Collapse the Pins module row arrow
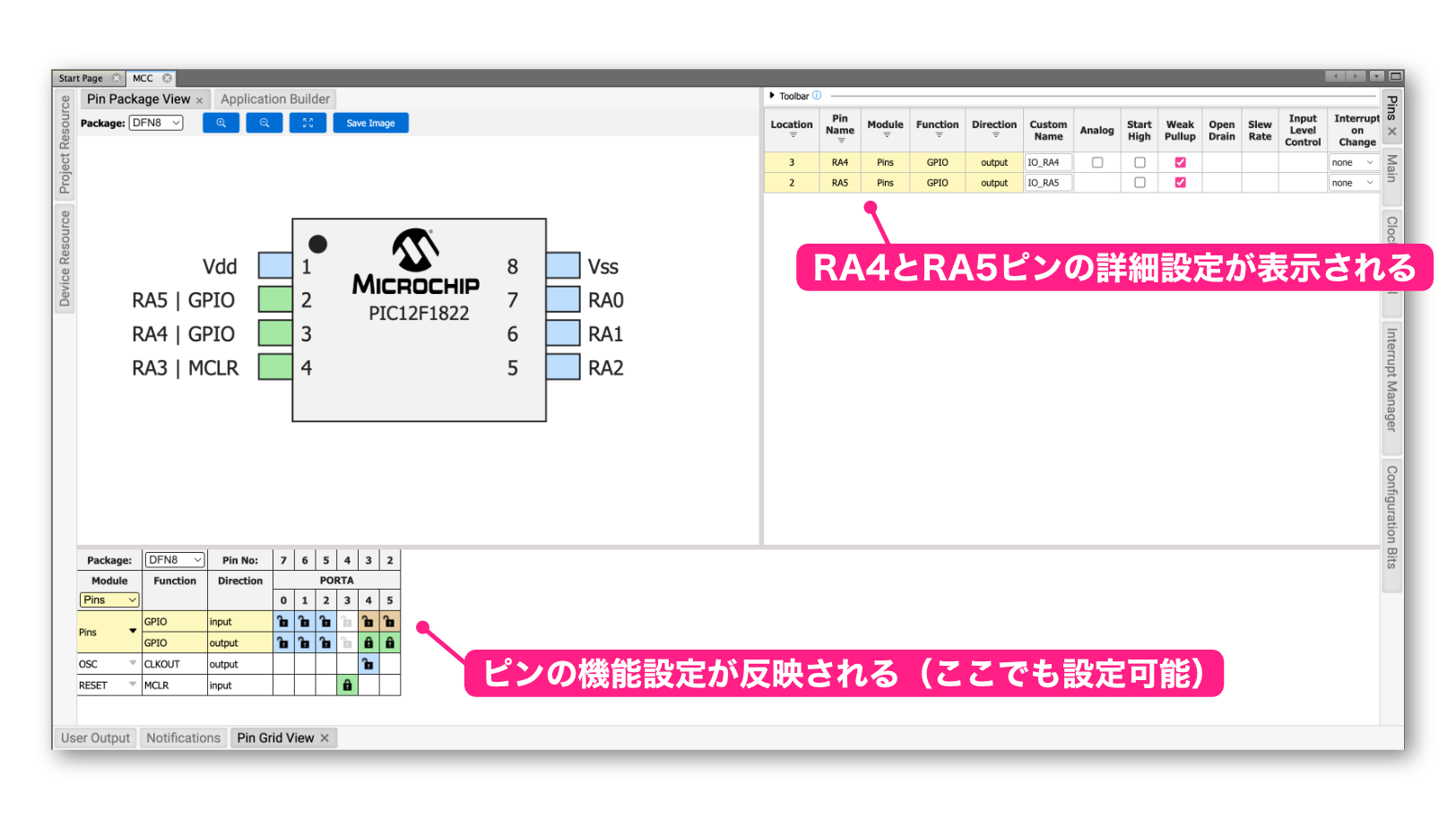Viewport: 1456px width, 819px height. [133, 632]
